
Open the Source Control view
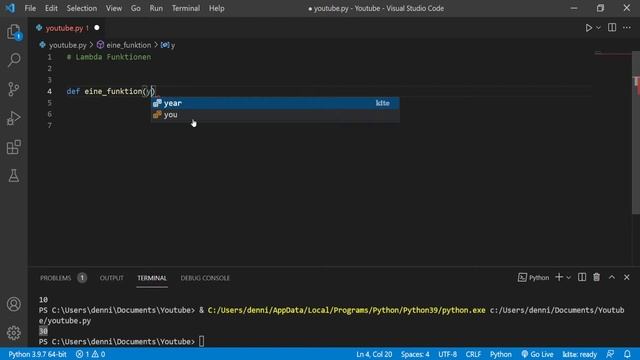tap(13, 89)
